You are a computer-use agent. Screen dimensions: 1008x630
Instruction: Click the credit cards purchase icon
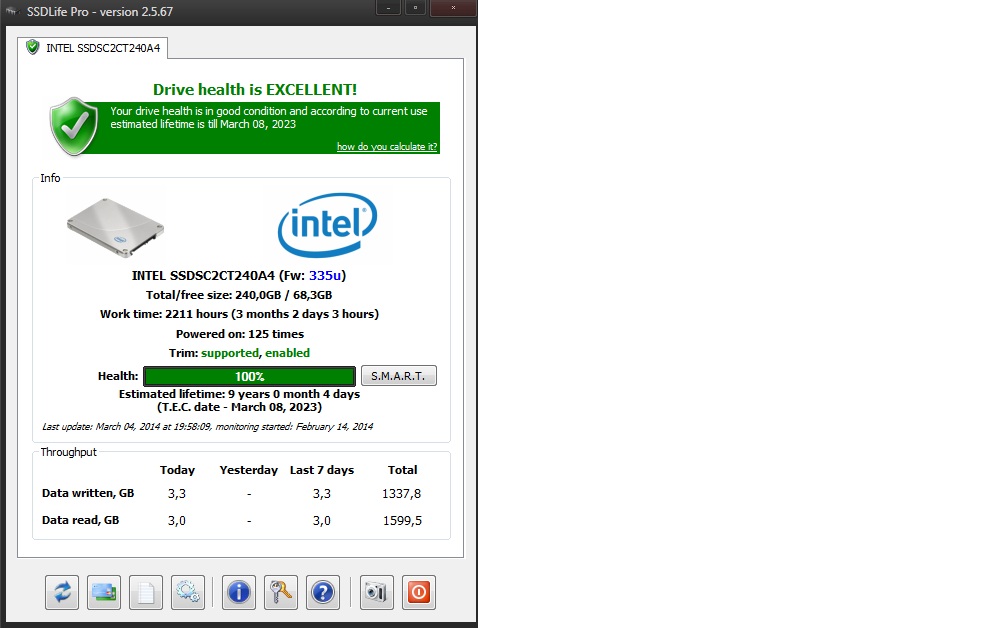pyautogui.click(x=104, y=592)
